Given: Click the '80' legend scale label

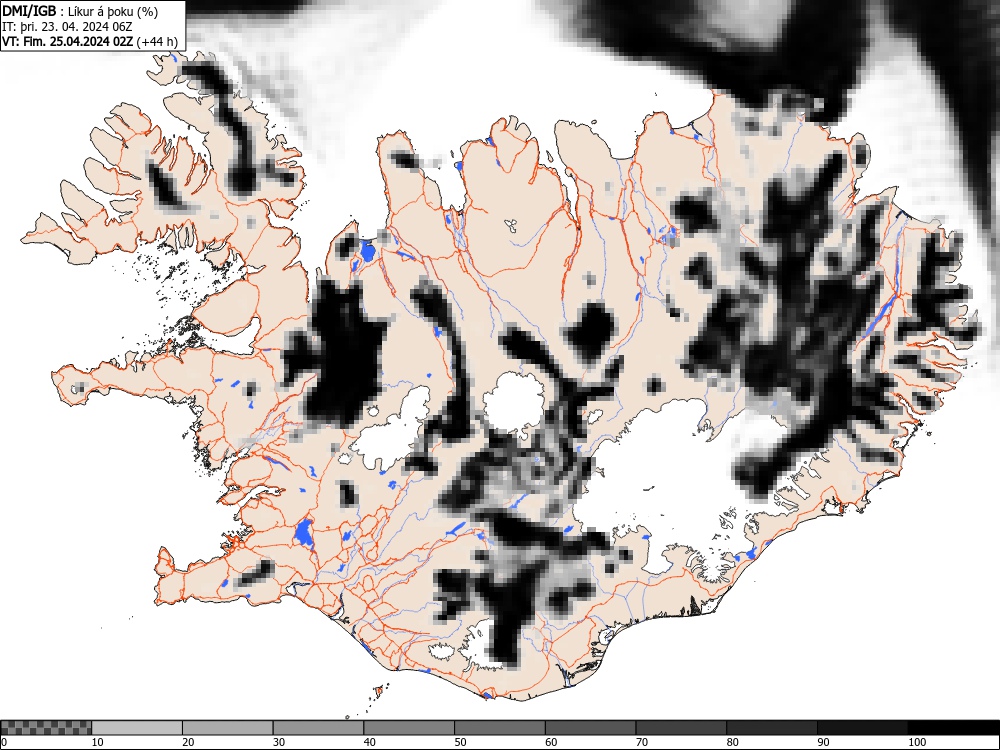Looking at the screenshot, I should point(732,742).
